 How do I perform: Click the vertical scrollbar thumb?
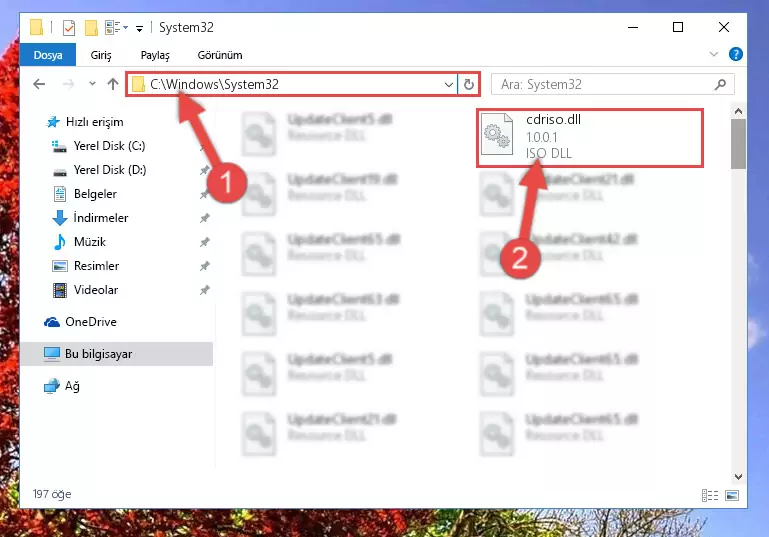point(738,144)
